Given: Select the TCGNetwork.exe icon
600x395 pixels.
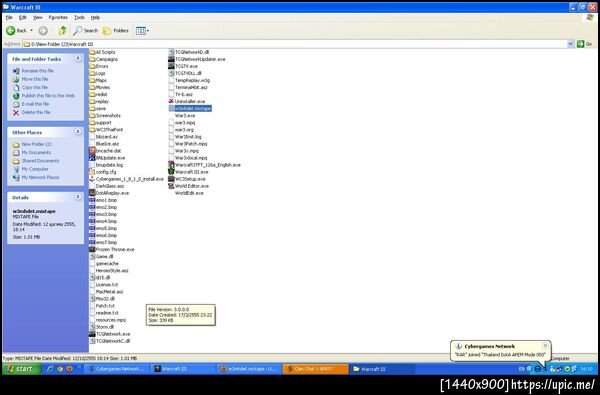Looking at the screenshot, I should (x=92, y=334).
